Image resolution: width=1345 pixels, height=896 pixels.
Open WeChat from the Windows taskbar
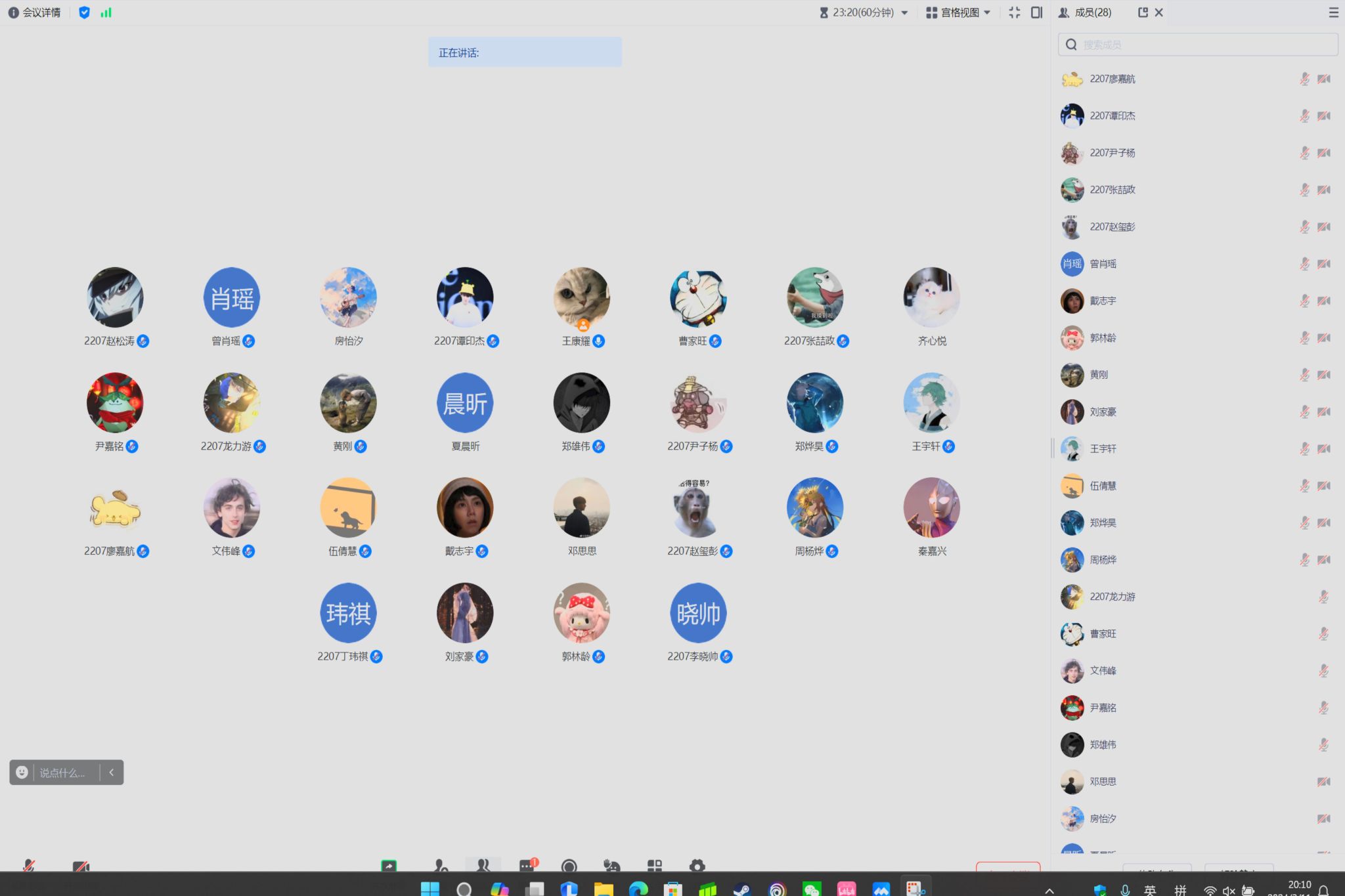811,889
